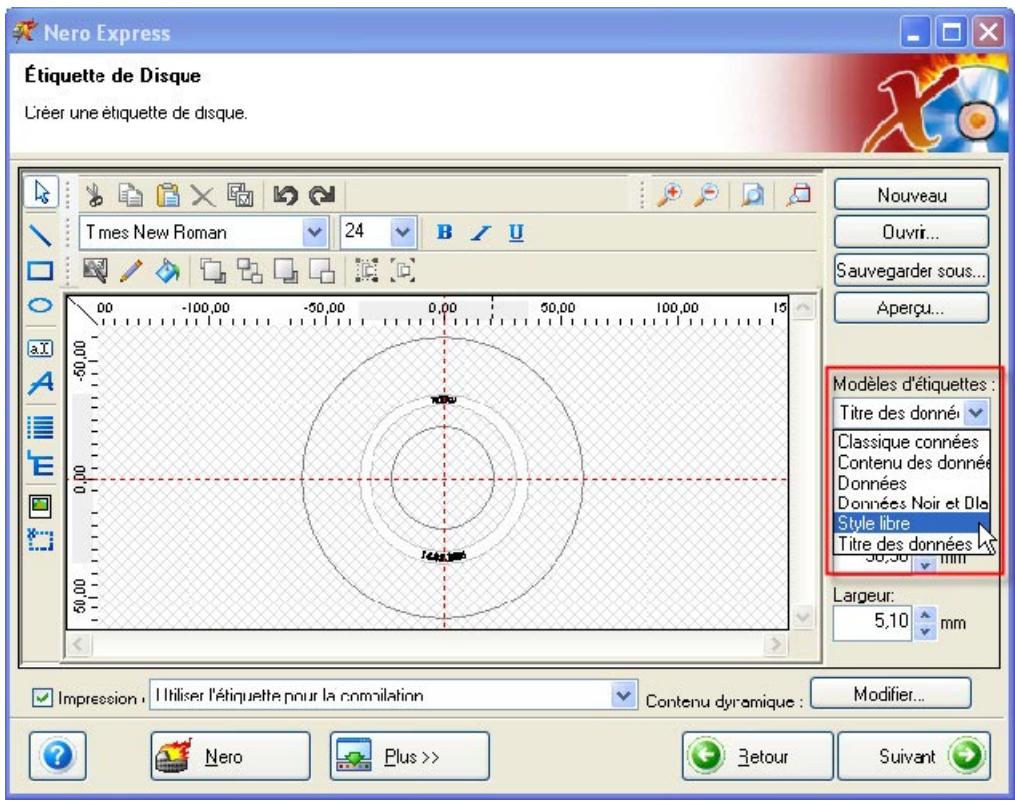Toggle Italic text formatting
Image resolution: width=1015 pixels, height=801 pixels.
480,232
